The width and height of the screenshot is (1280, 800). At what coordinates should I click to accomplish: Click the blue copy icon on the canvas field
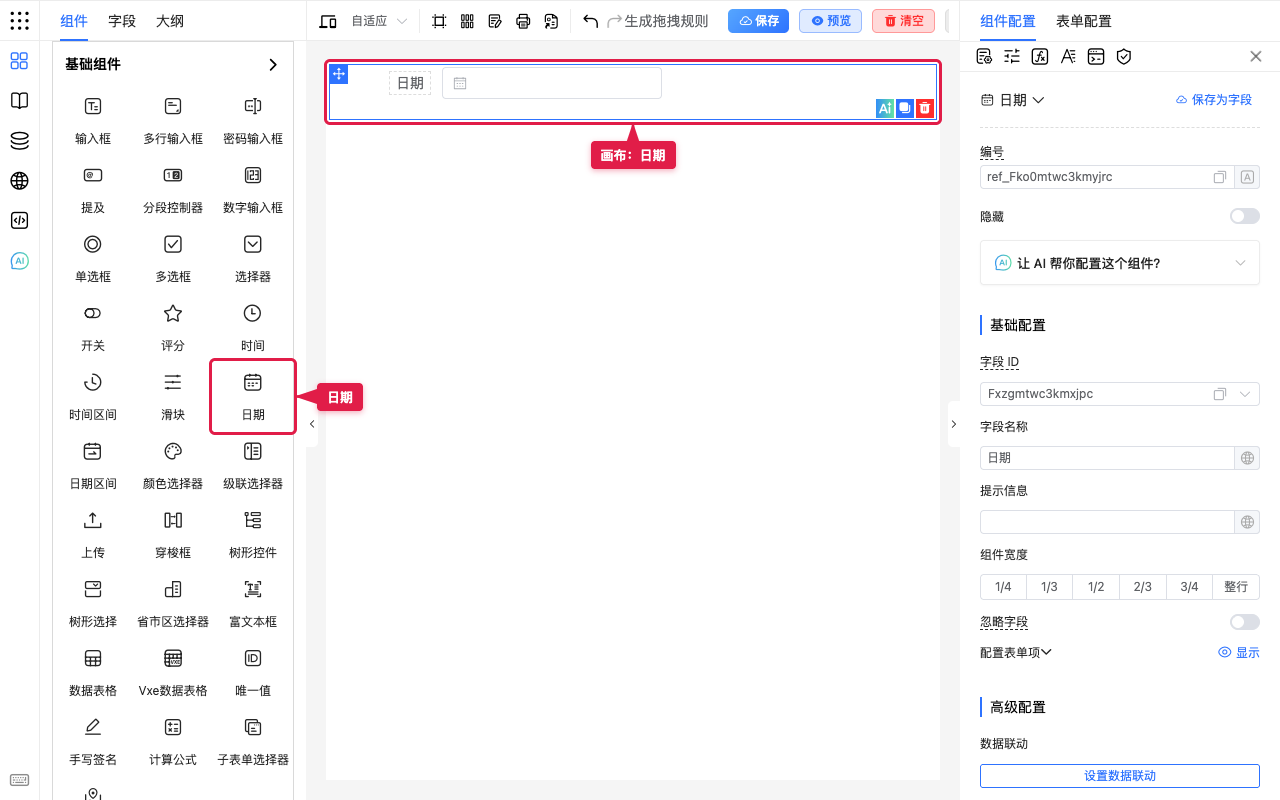click(905, 108)
